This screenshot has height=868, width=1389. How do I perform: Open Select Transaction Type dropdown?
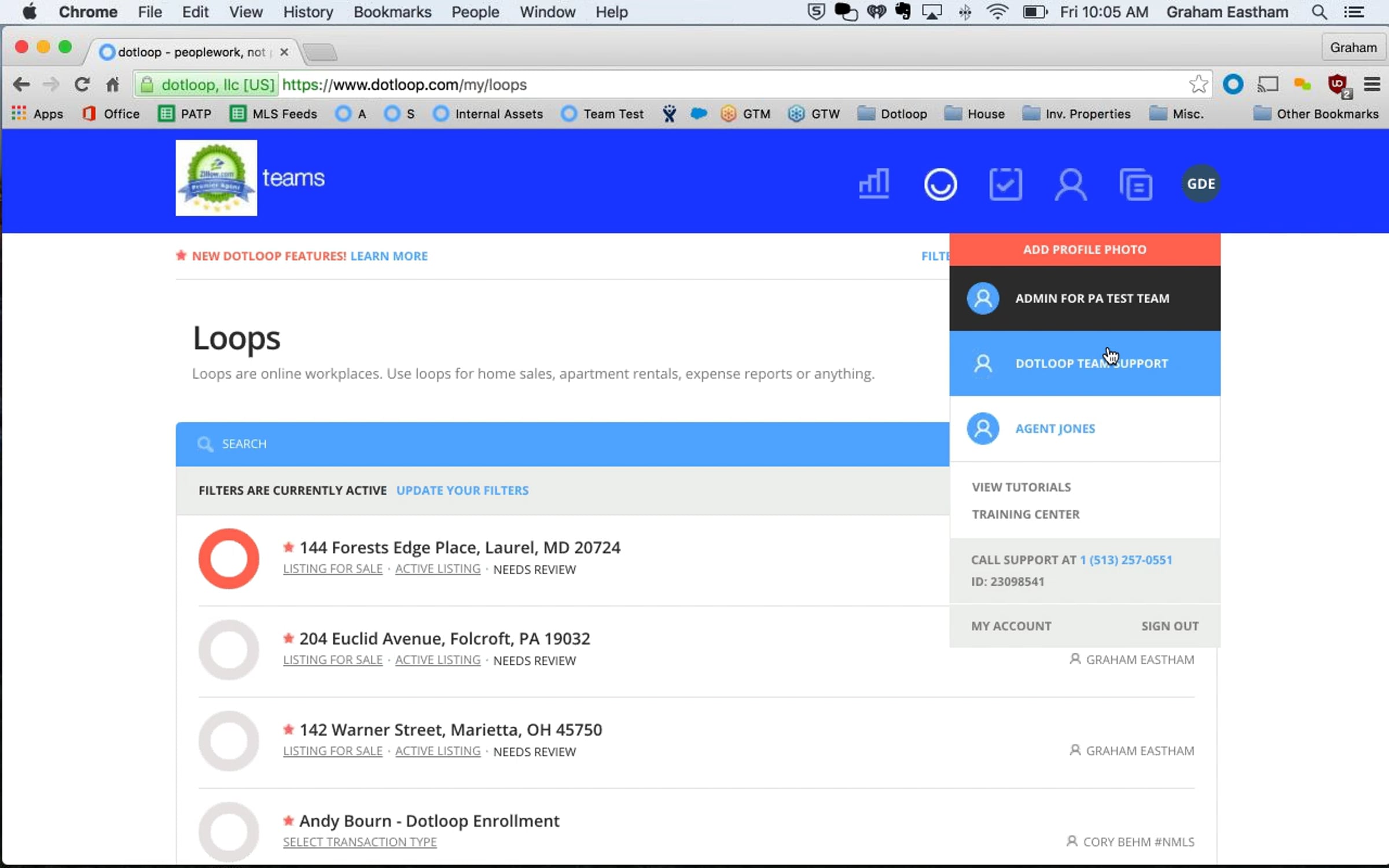(x=359, y=842)
